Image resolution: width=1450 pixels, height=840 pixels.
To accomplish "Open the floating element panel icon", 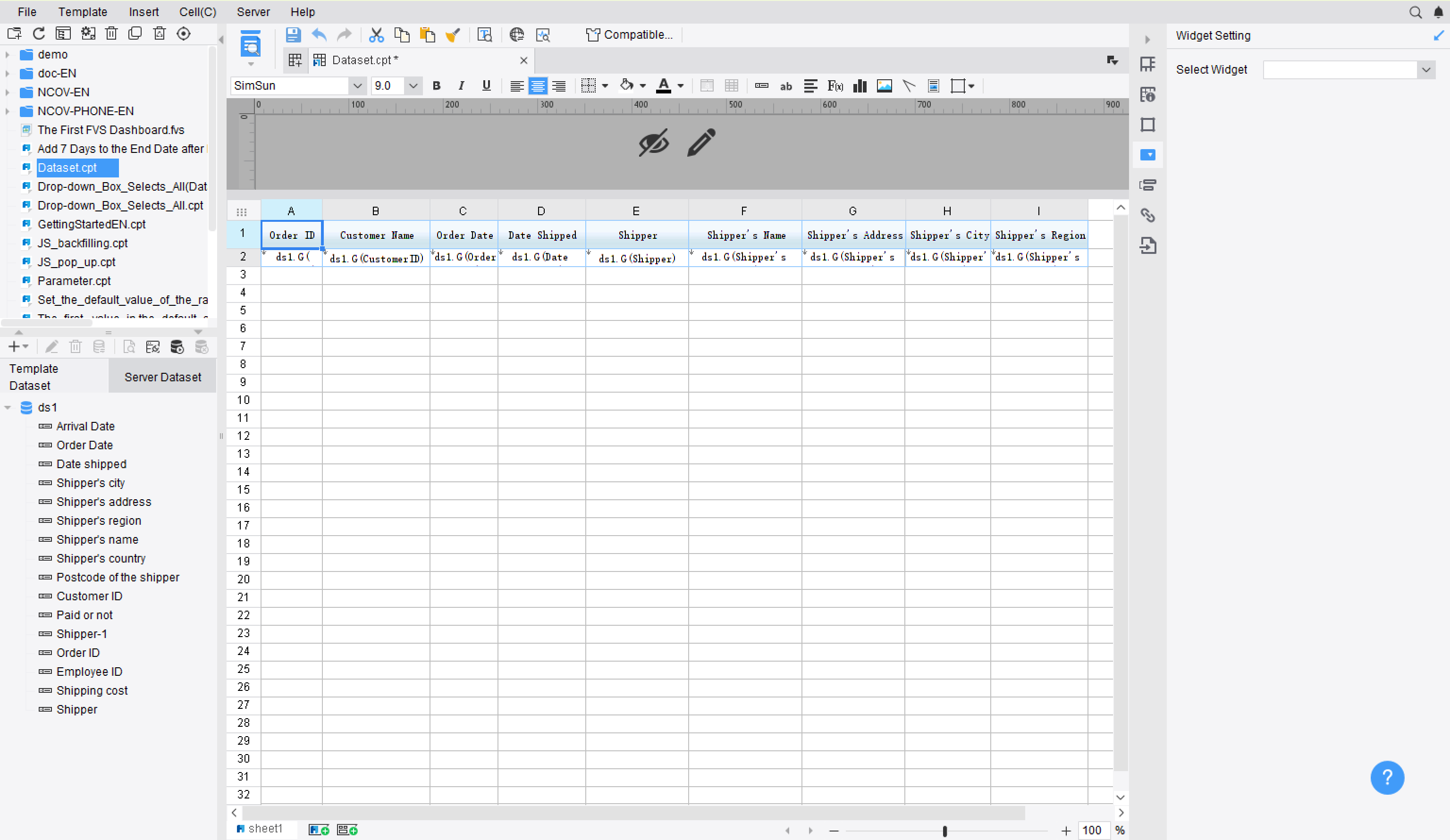I will tap(1148, 125).
